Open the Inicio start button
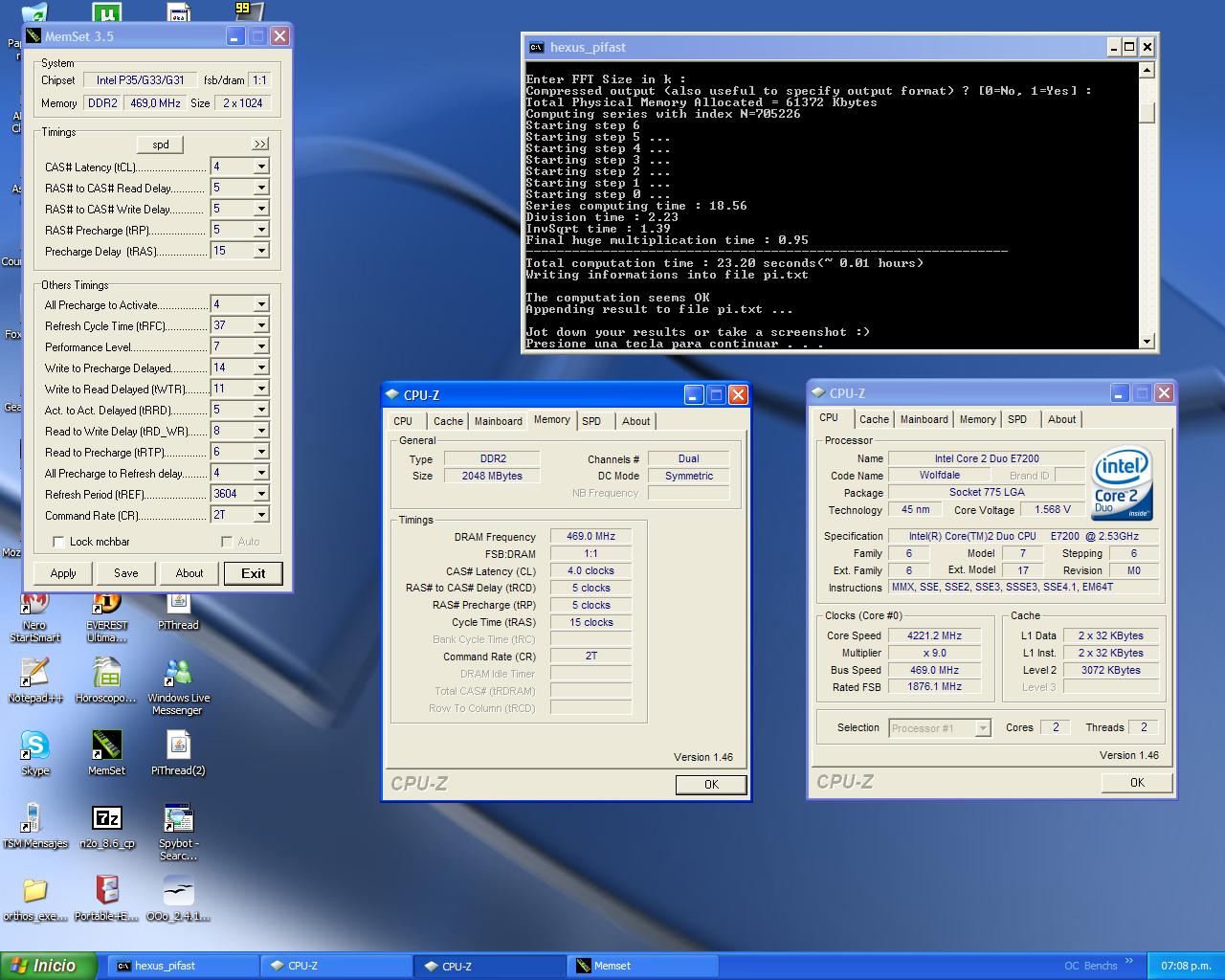The height and width of the screenshot is (980, 1225). pos(49,966)
